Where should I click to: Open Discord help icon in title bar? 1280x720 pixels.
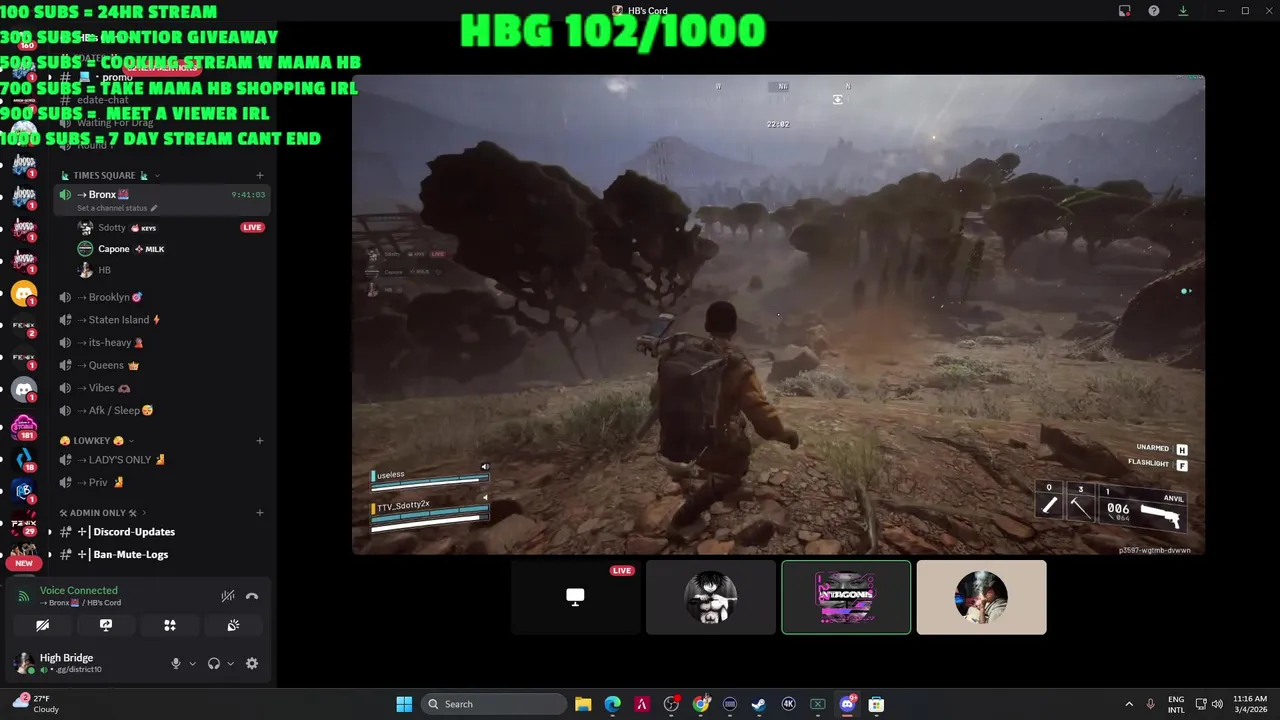[x=1154, y=11]
